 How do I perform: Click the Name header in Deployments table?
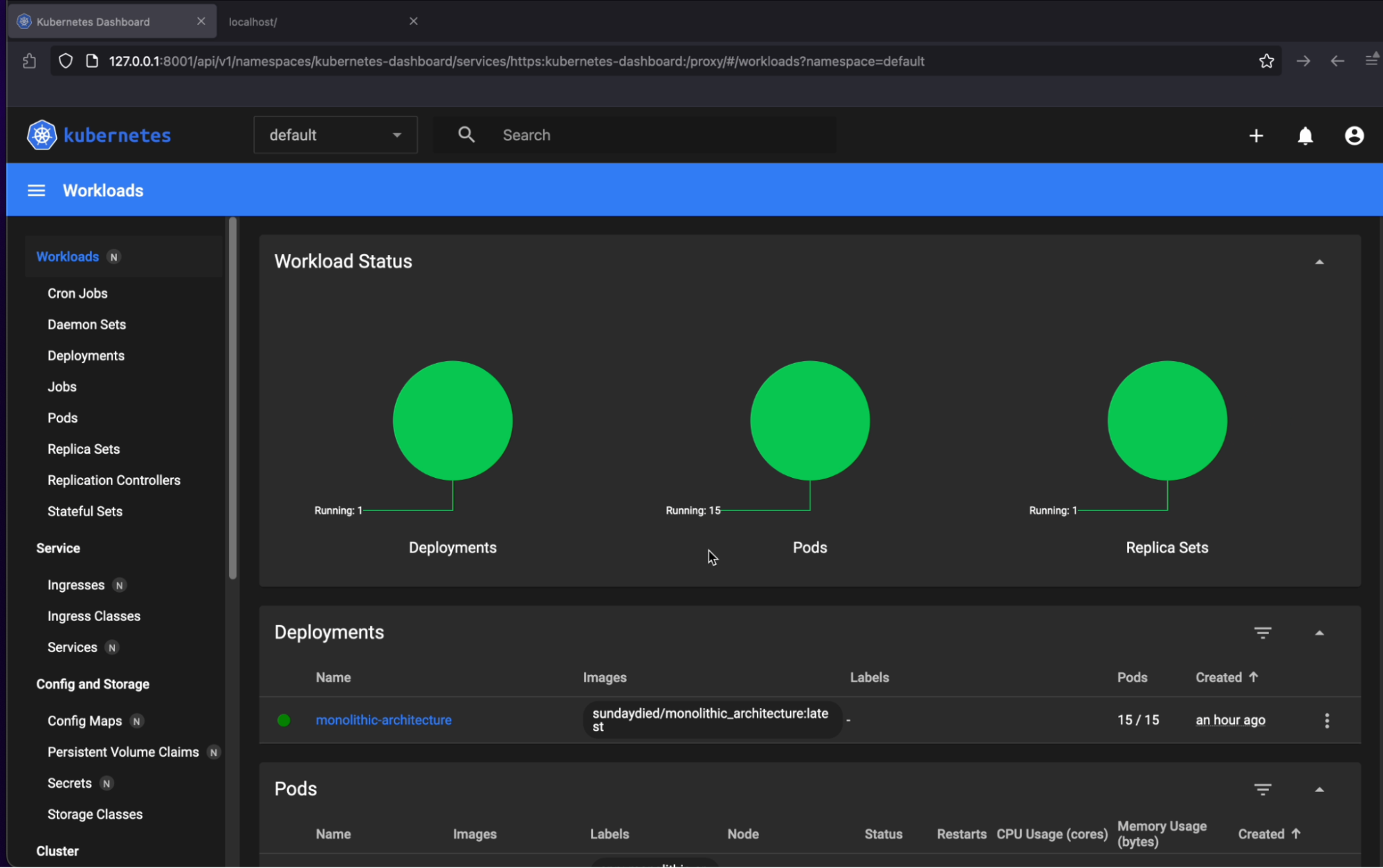pos(333,677)
